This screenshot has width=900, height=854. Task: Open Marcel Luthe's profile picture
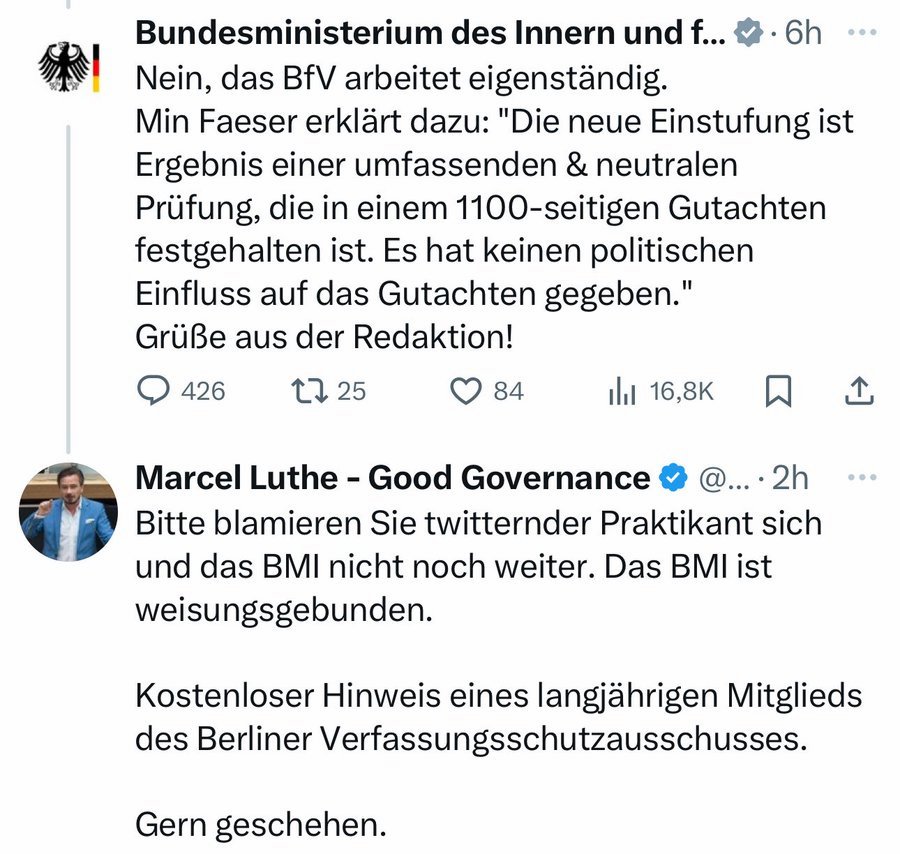68,511
